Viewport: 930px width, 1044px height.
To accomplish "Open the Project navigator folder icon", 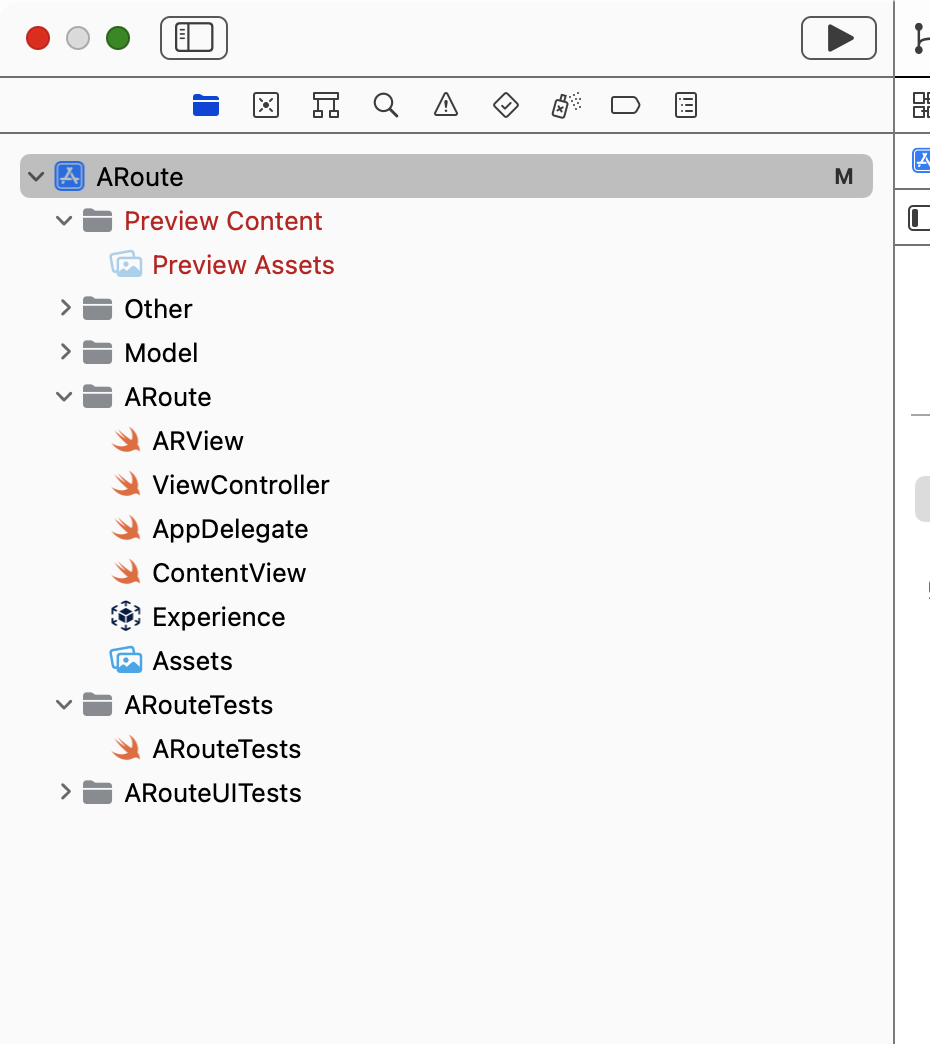I will tap(205, 105).
